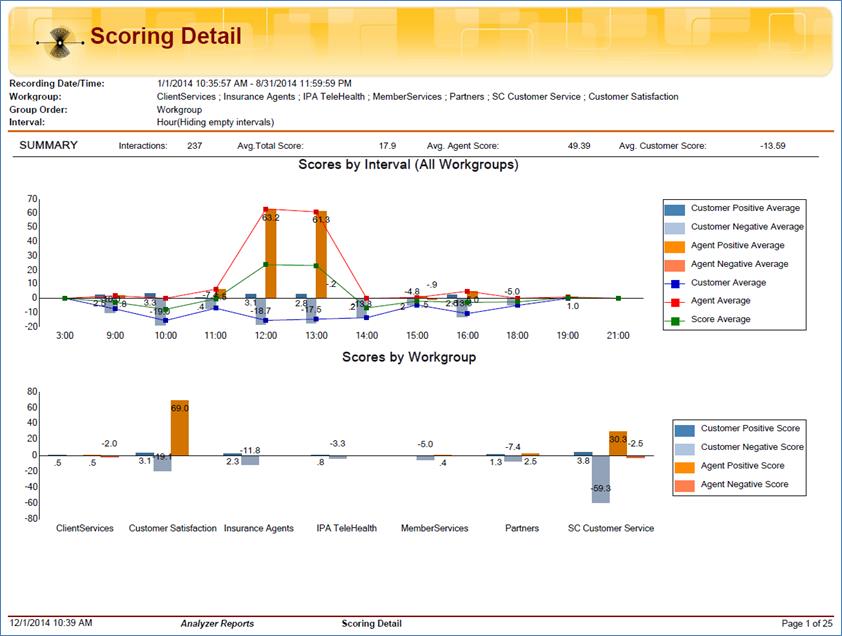
Task: Click the 30.3 SC Customer Service agent bar
Action: [618, 443]
